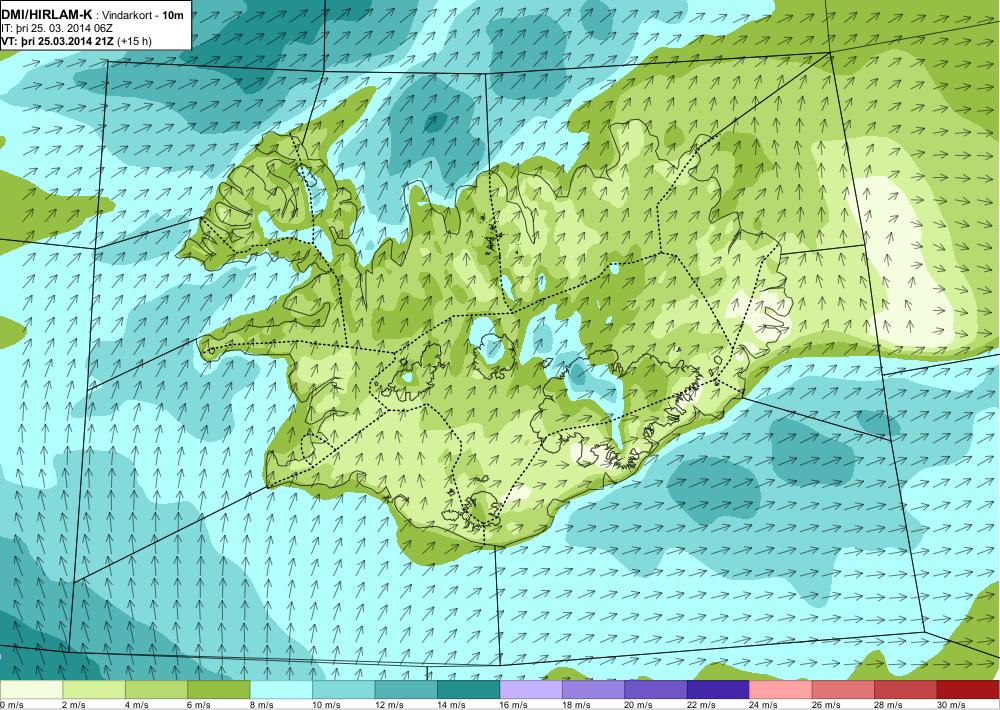1000x710 pixels.
Task: Select the 8–10 m/s light cyan swatch
Action: pyautogui.click(x=281, y=690)
